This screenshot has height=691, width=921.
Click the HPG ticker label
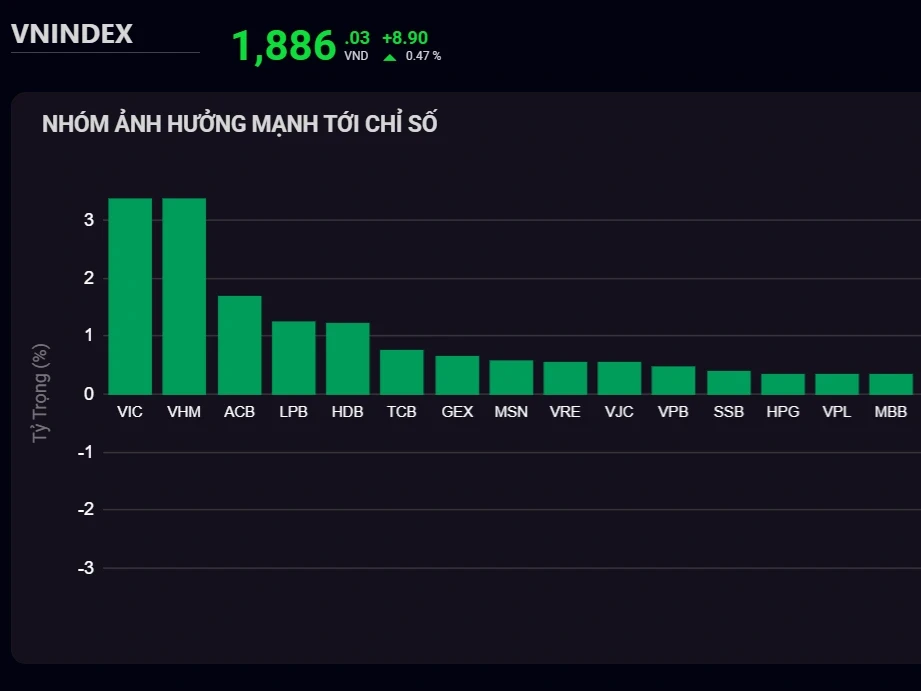(x=783, y=412)
